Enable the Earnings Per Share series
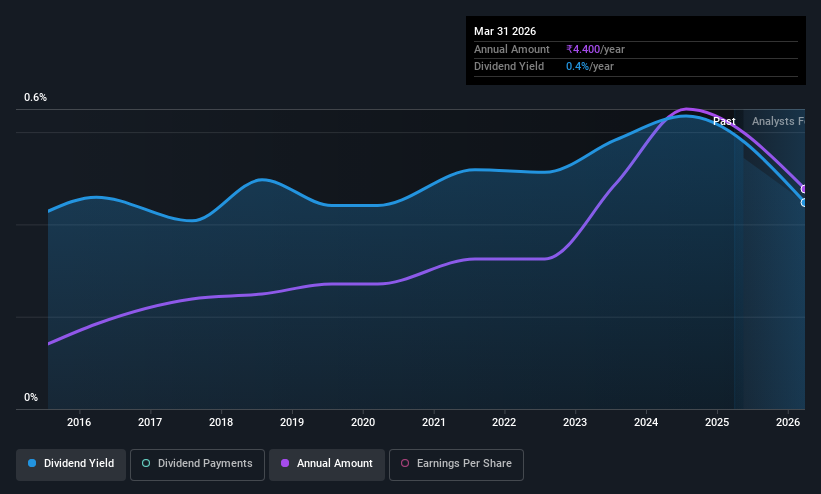Viewport: 821px width, 494px height. click(x=456, y=464)
